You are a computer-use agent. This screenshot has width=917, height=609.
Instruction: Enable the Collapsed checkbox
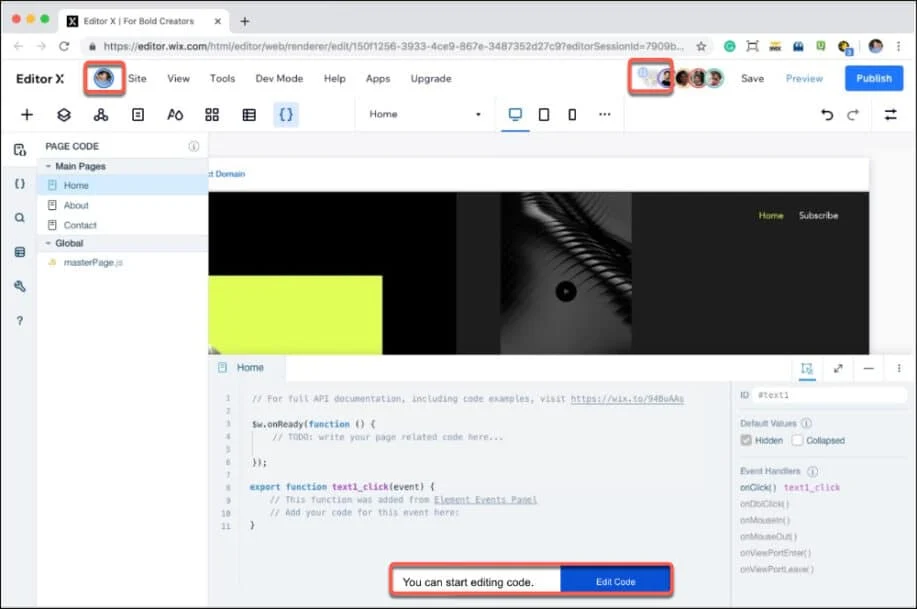797,440
